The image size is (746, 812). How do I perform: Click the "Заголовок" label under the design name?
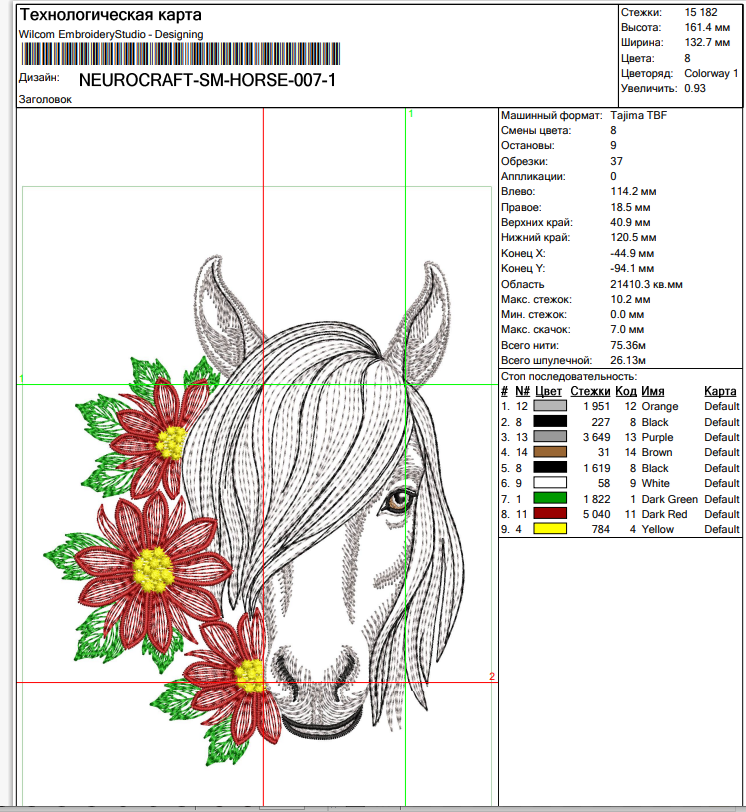45,100
